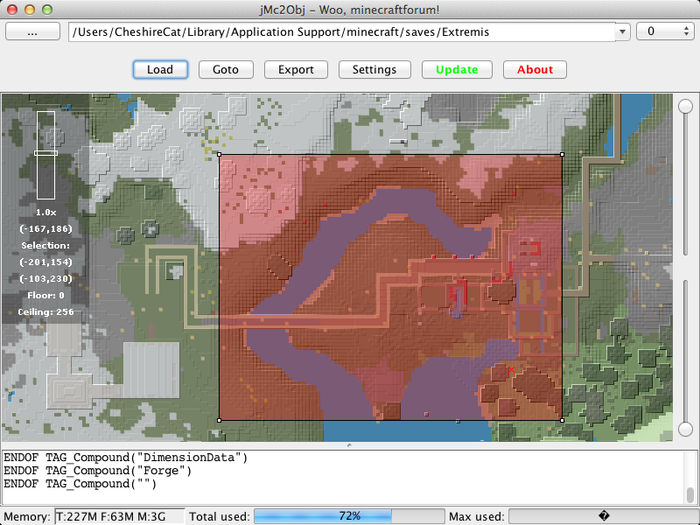Open the Goto dialog
This screenshot has width=700, height=525.
click(x=226, y=70)
